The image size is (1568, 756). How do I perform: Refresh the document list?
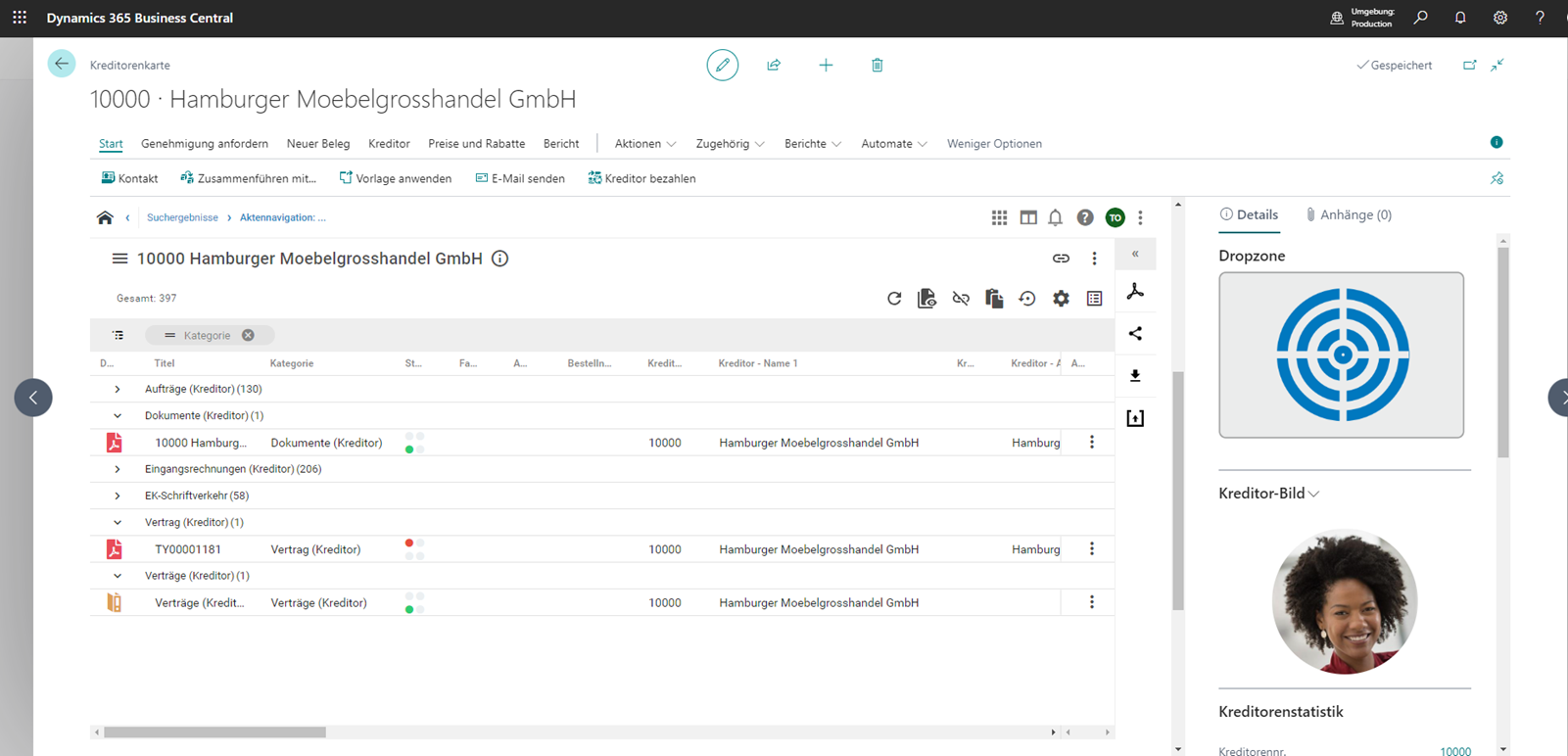click(x=894, y=299)
